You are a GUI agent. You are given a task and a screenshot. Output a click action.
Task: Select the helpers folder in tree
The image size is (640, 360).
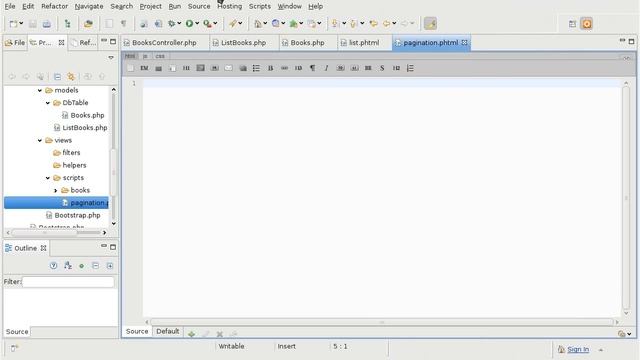tap(74, 165)
